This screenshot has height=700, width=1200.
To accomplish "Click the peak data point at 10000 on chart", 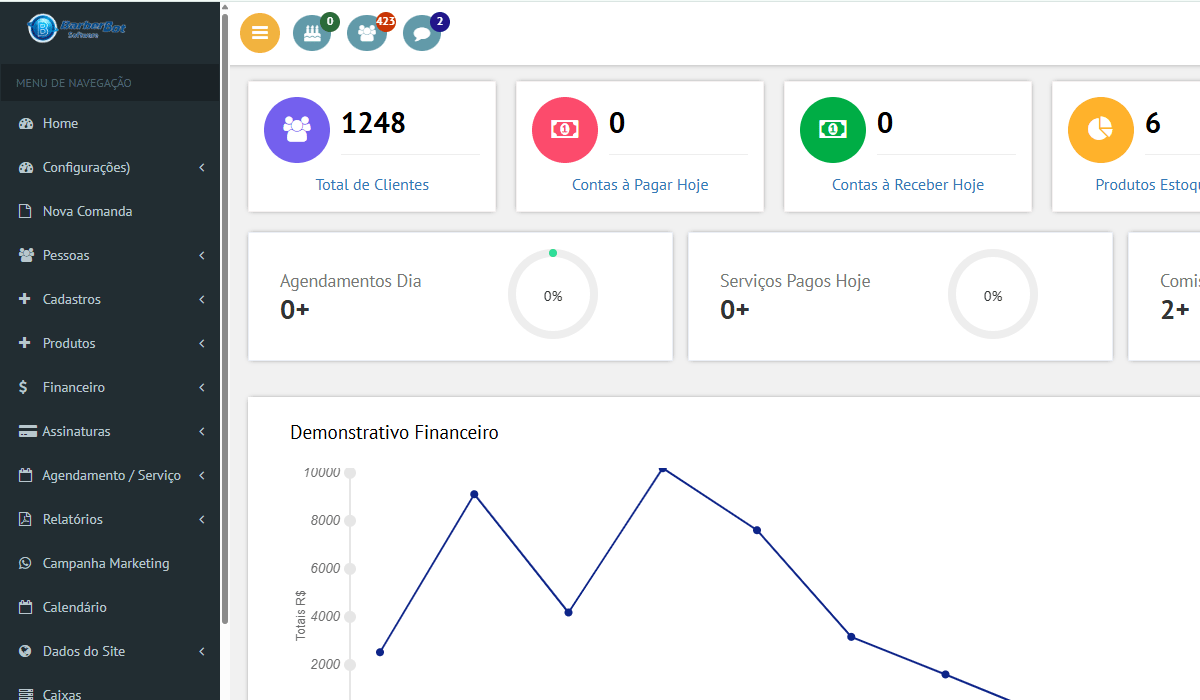I will (663, 468).
